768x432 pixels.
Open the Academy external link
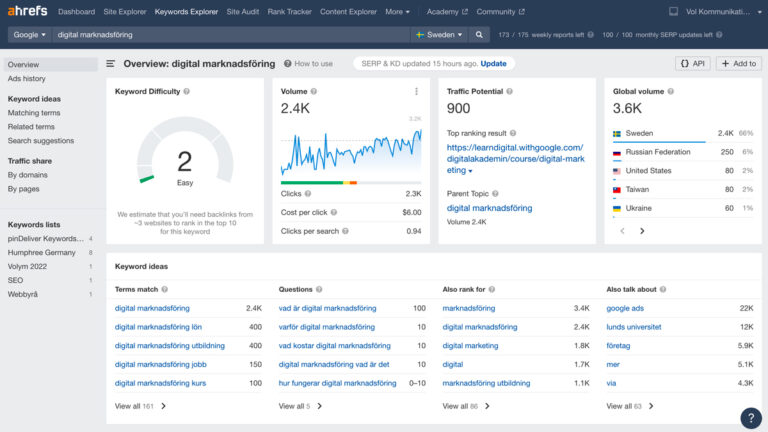pyautogui.click(x=447, y=11)
